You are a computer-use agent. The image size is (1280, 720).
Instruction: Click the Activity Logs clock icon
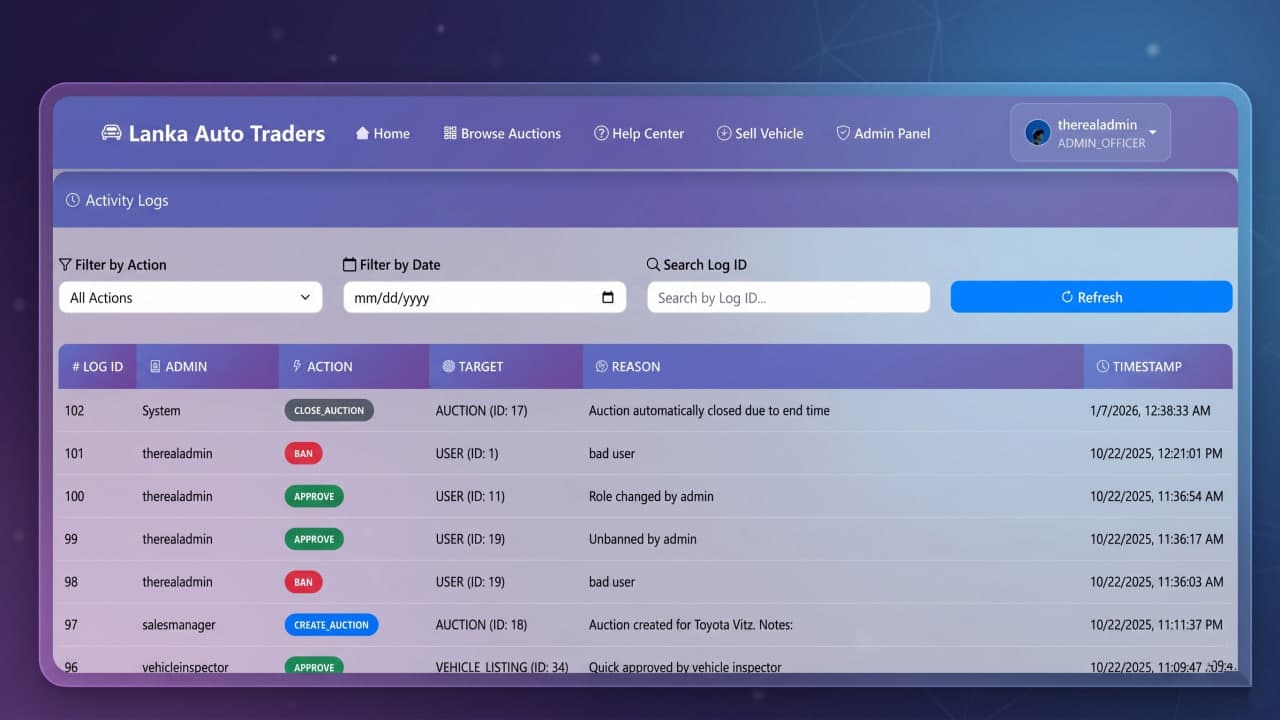(x=72, y=200)
